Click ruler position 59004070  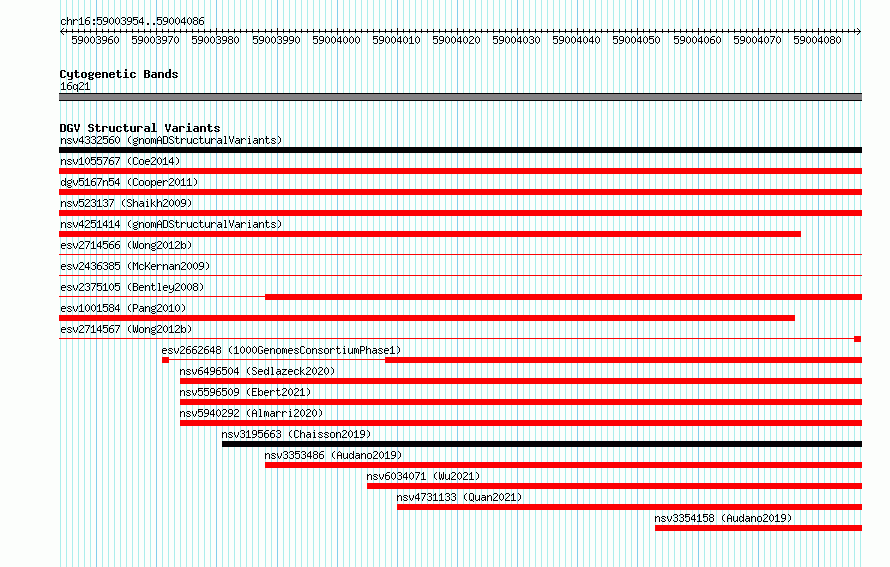click(x=757, y=40)
